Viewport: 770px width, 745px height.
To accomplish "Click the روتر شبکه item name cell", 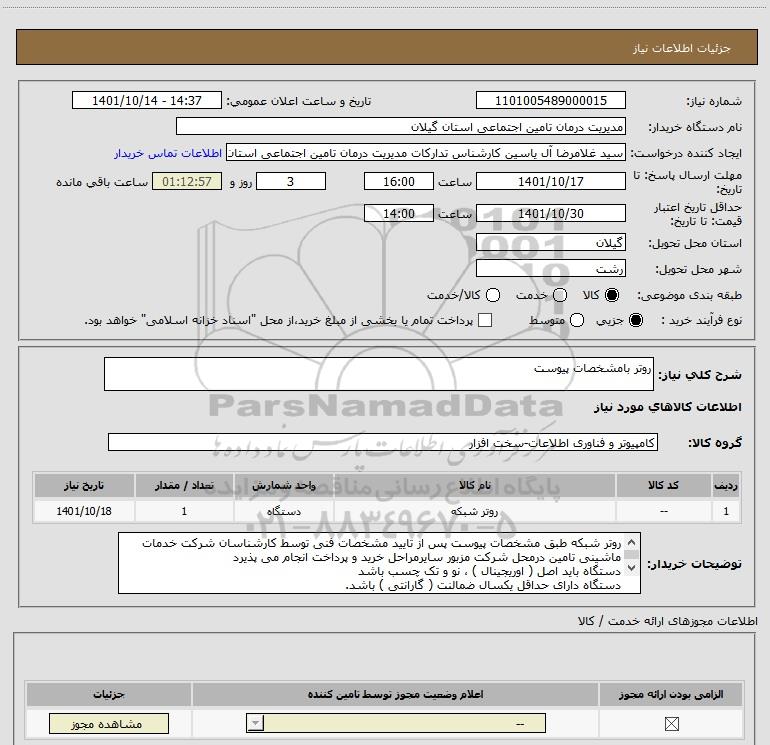I will point(474,511).
